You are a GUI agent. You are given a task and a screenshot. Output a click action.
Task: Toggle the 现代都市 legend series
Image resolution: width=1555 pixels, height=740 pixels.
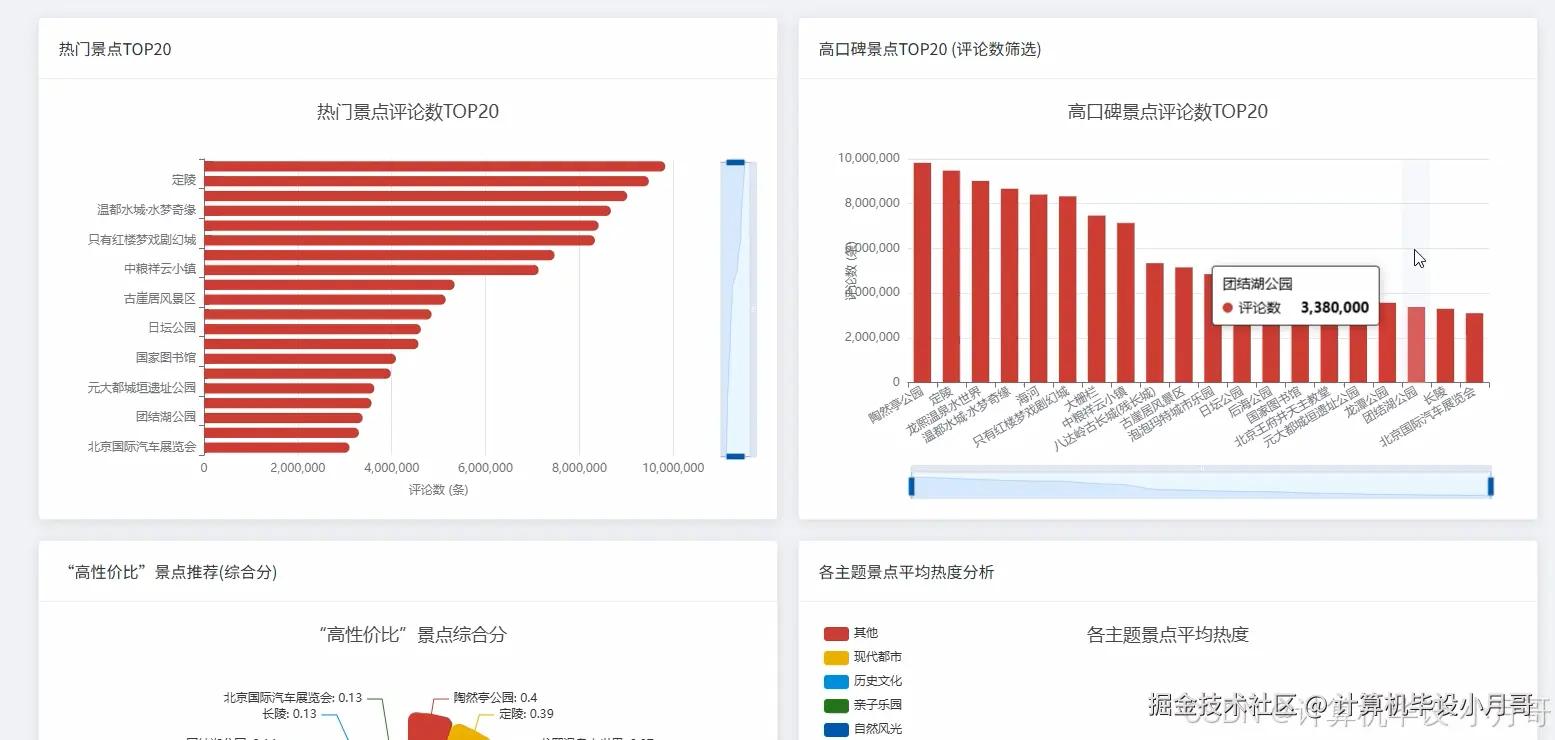tap(863, 657)
